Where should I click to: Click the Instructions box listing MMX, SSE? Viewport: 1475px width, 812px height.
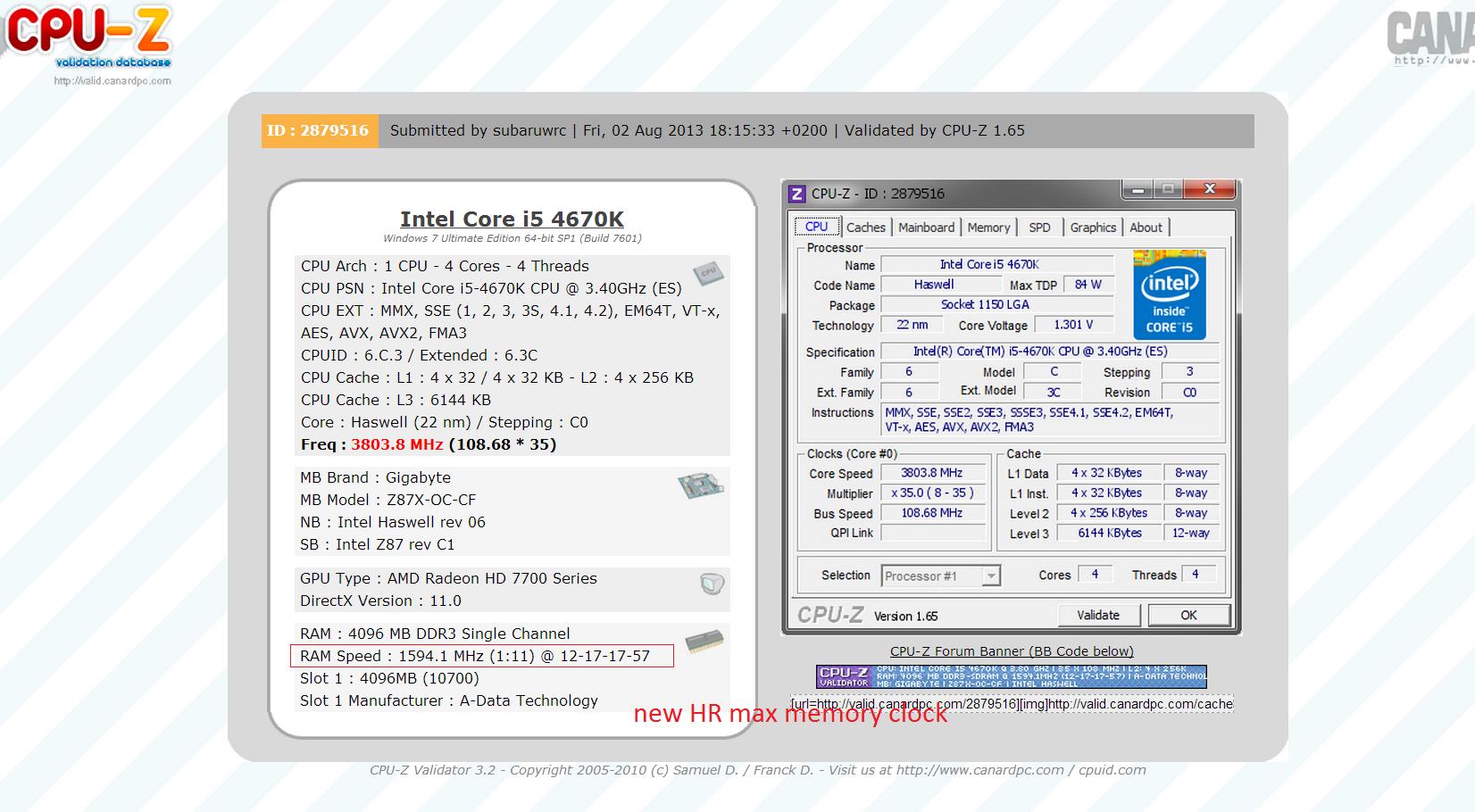click(1050, 420)
